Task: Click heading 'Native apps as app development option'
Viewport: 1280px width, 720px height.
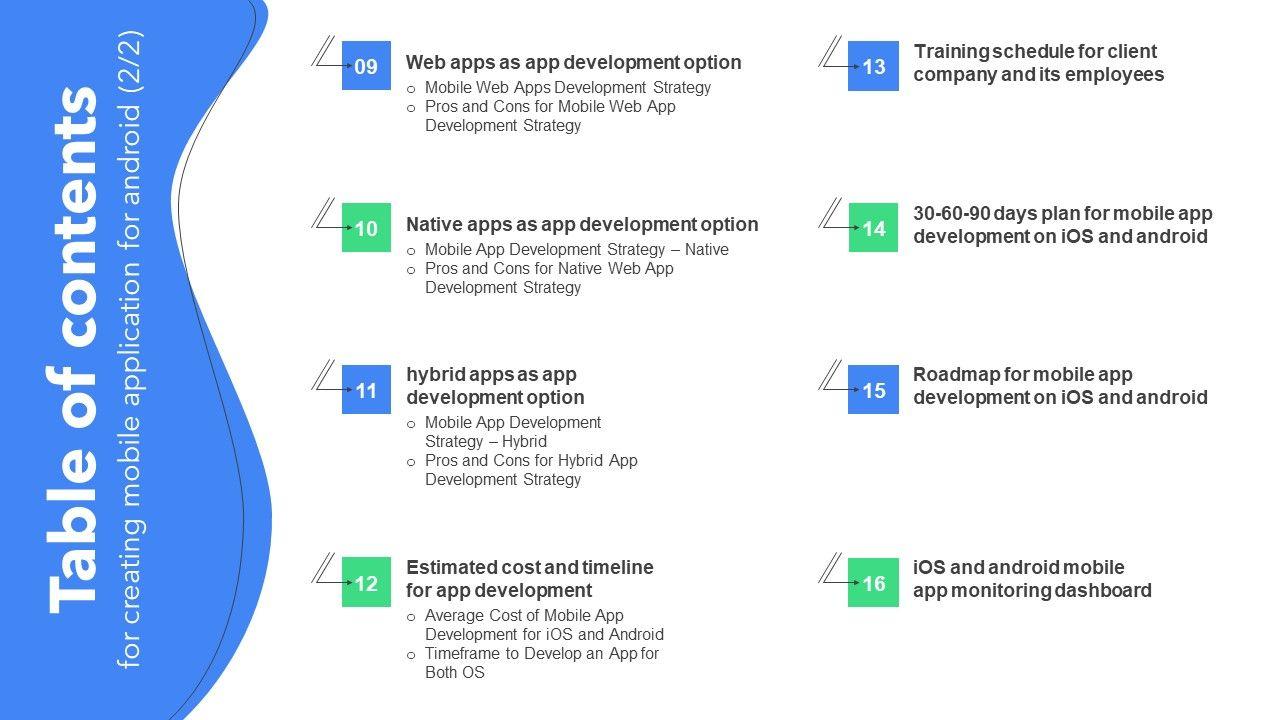Action: tap(582, 224)
